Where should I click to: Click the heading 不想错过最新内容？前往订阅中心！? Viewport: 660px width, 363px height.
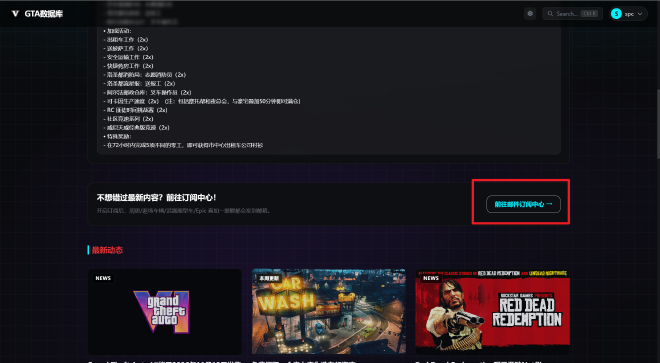[x=156, y=198]
